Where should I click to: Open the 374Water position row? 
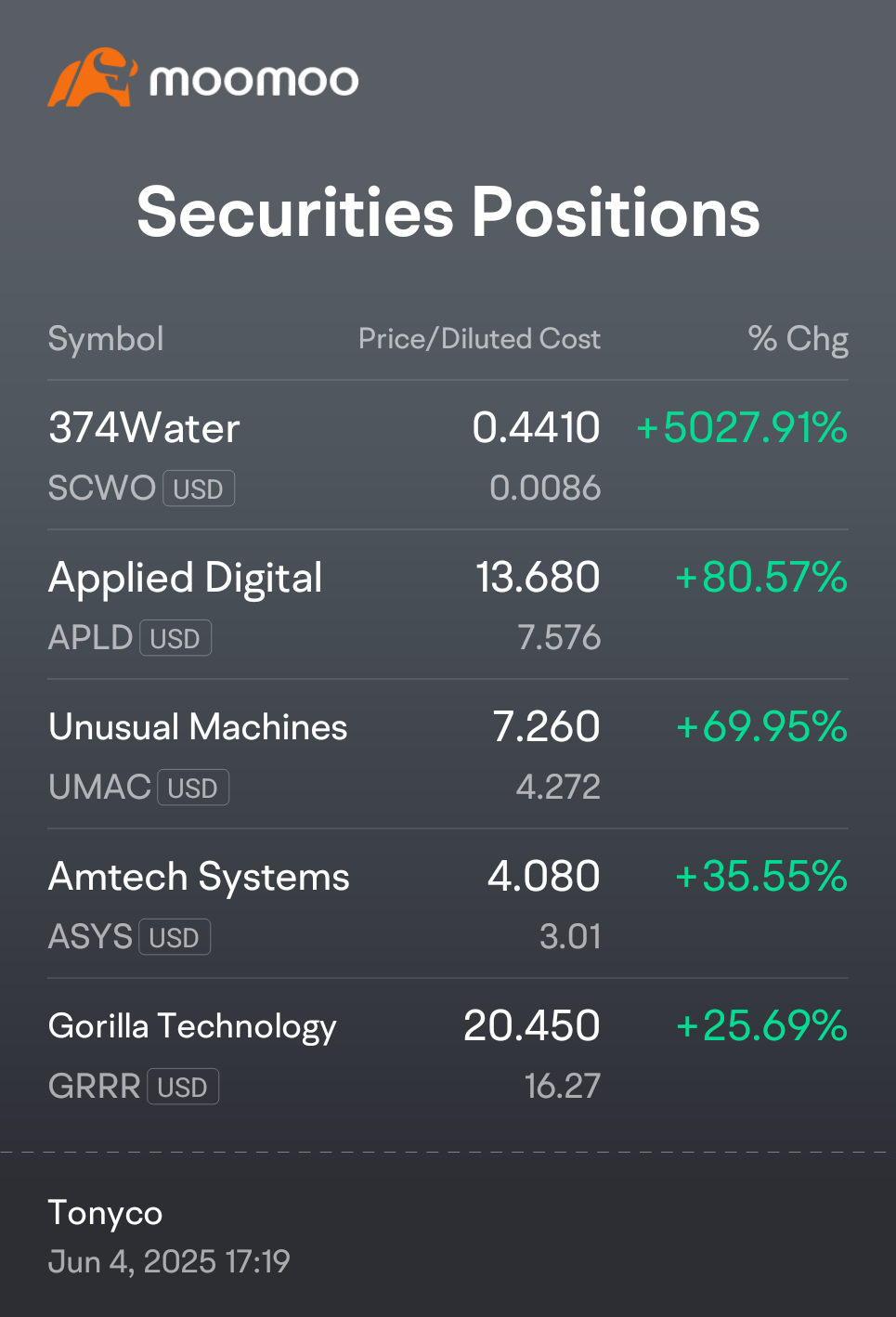pos(448,455)
